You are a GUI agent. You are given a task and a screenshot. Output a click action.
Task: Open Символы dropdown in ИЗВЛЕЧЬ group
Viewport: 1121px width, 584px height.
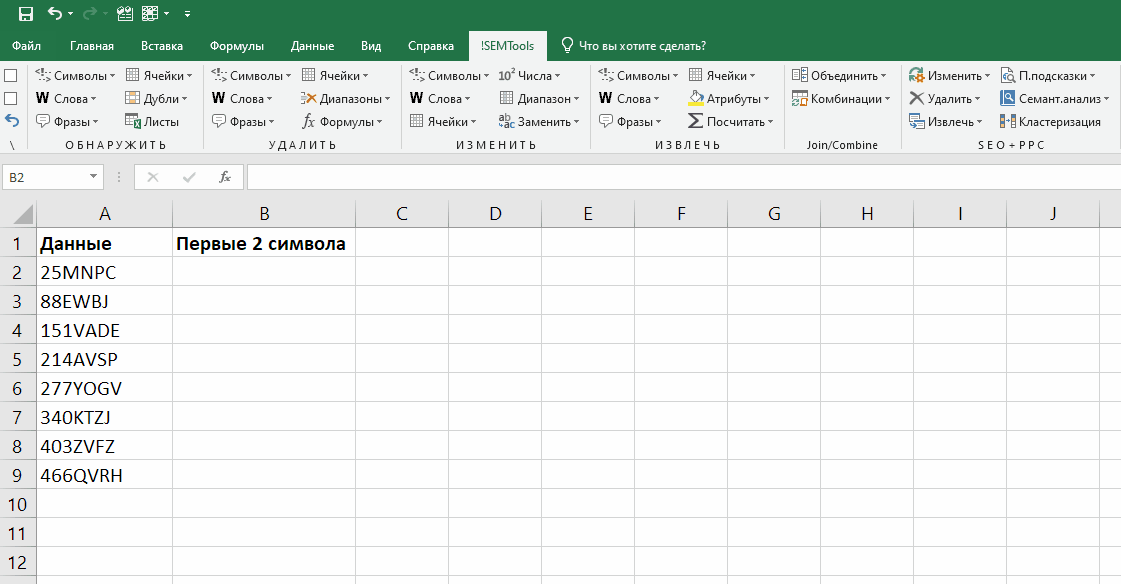tap(638, 76)
